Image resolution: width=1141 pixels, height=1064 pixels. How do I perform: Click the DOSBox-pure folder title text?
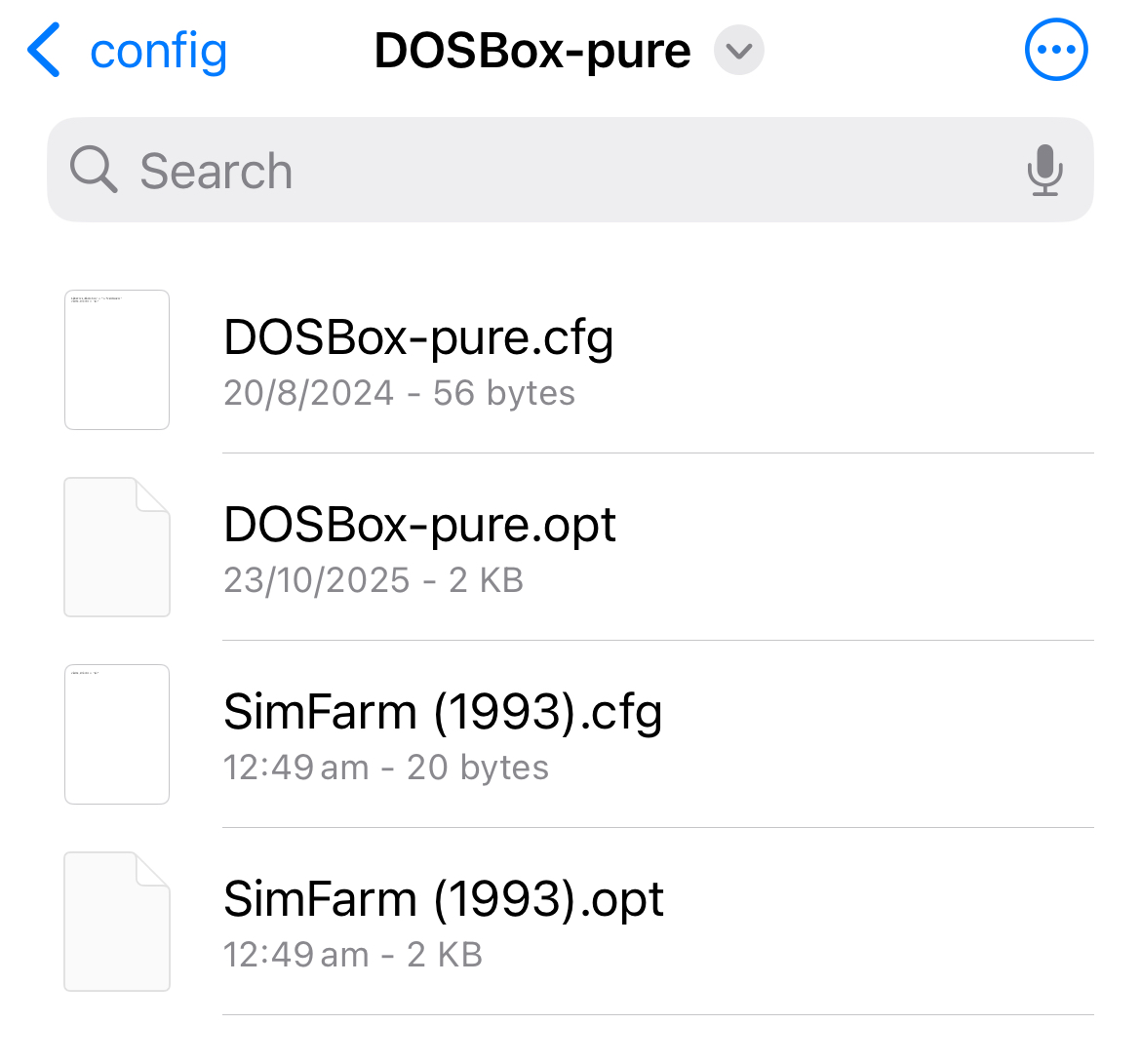click(x=532, y=51)
